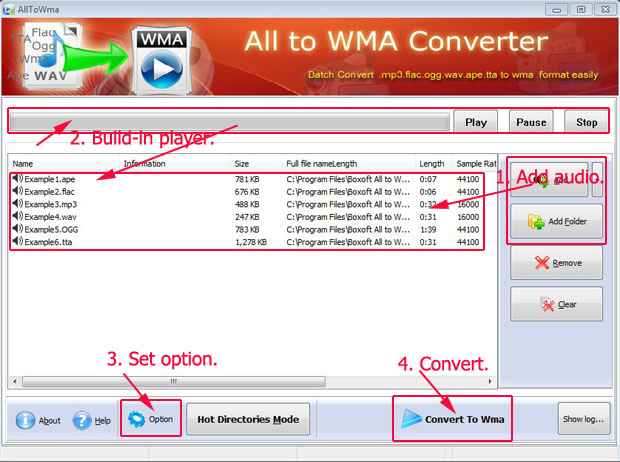Click the Clear button's eraser icon

click(x=548, y=305)
